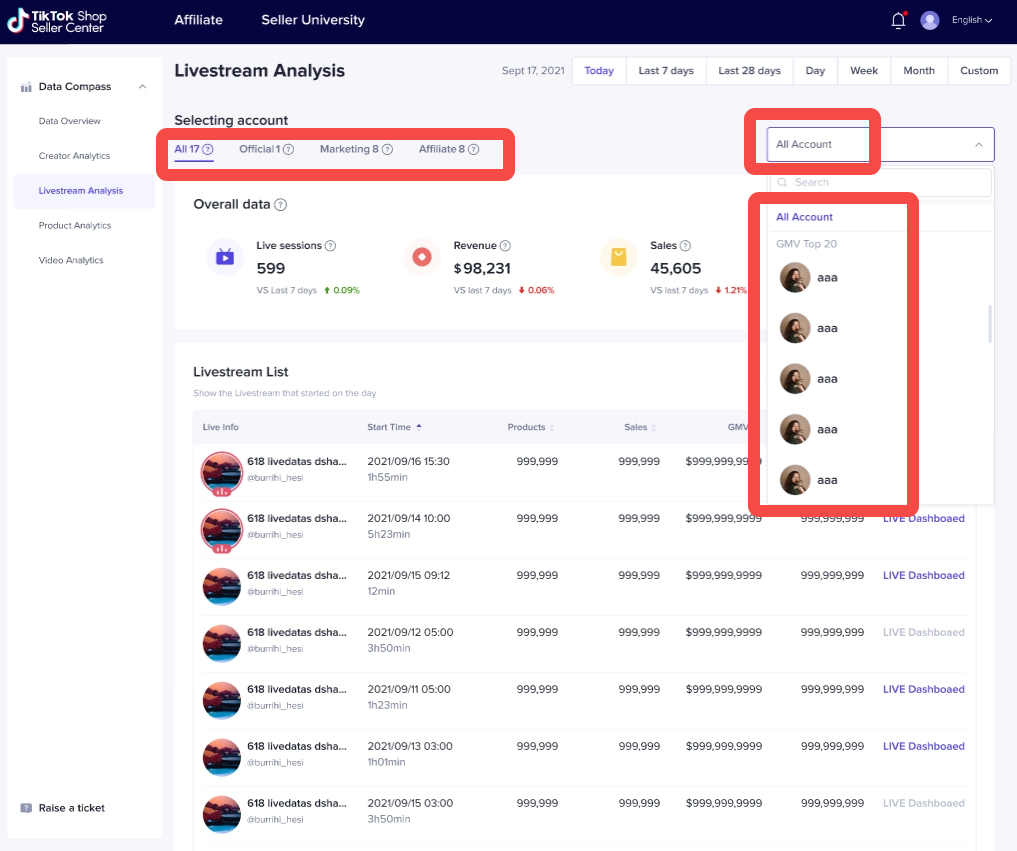Click help icon beside Live sessions
Image resolution: width=1017 pixels, height=851 pixels.
pyautogui.click(x=330, y=246)
